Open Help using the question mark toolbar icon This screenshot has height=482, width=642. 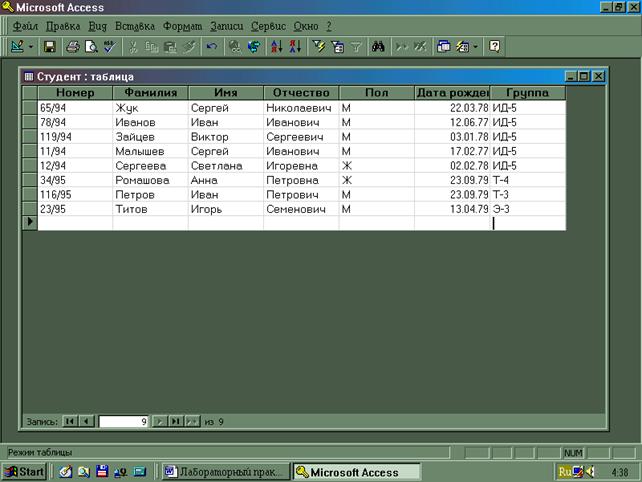(x=494, y=46)
